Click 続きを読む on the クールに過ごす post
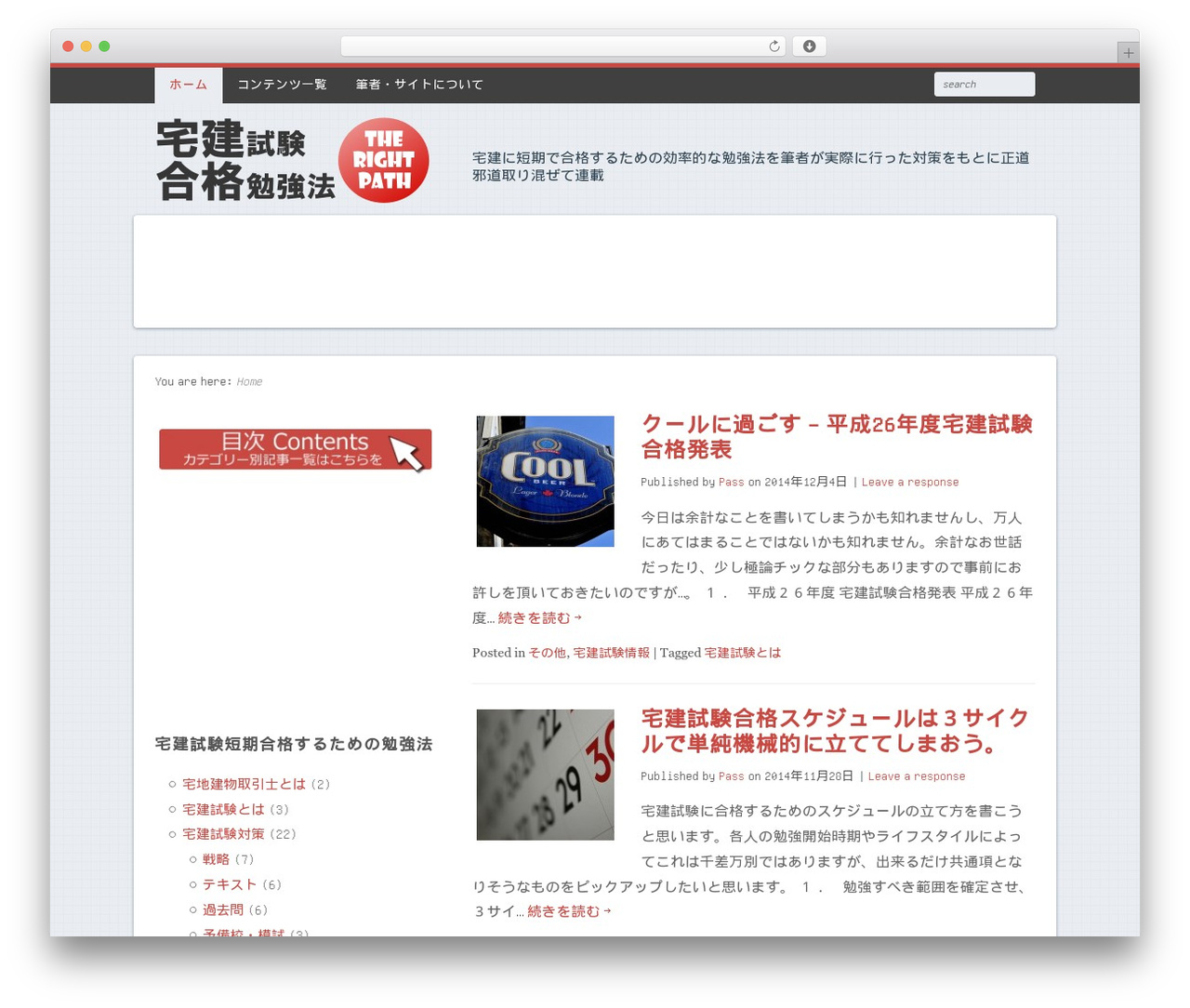Viewport: 1190px width, 1008px height. 539,618
